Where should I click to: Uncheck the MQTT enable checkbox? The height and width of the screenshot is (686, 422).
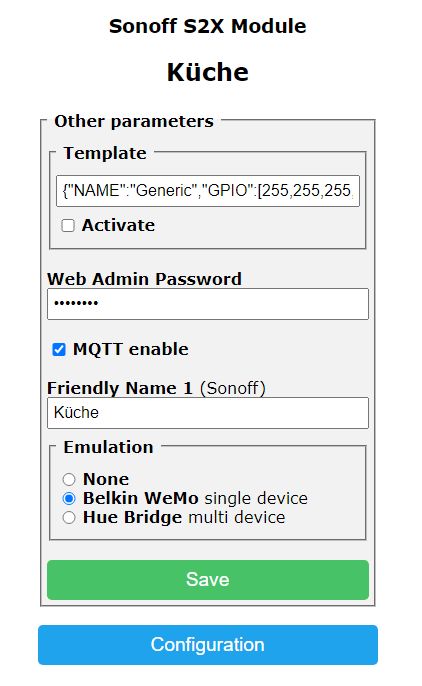59,350
